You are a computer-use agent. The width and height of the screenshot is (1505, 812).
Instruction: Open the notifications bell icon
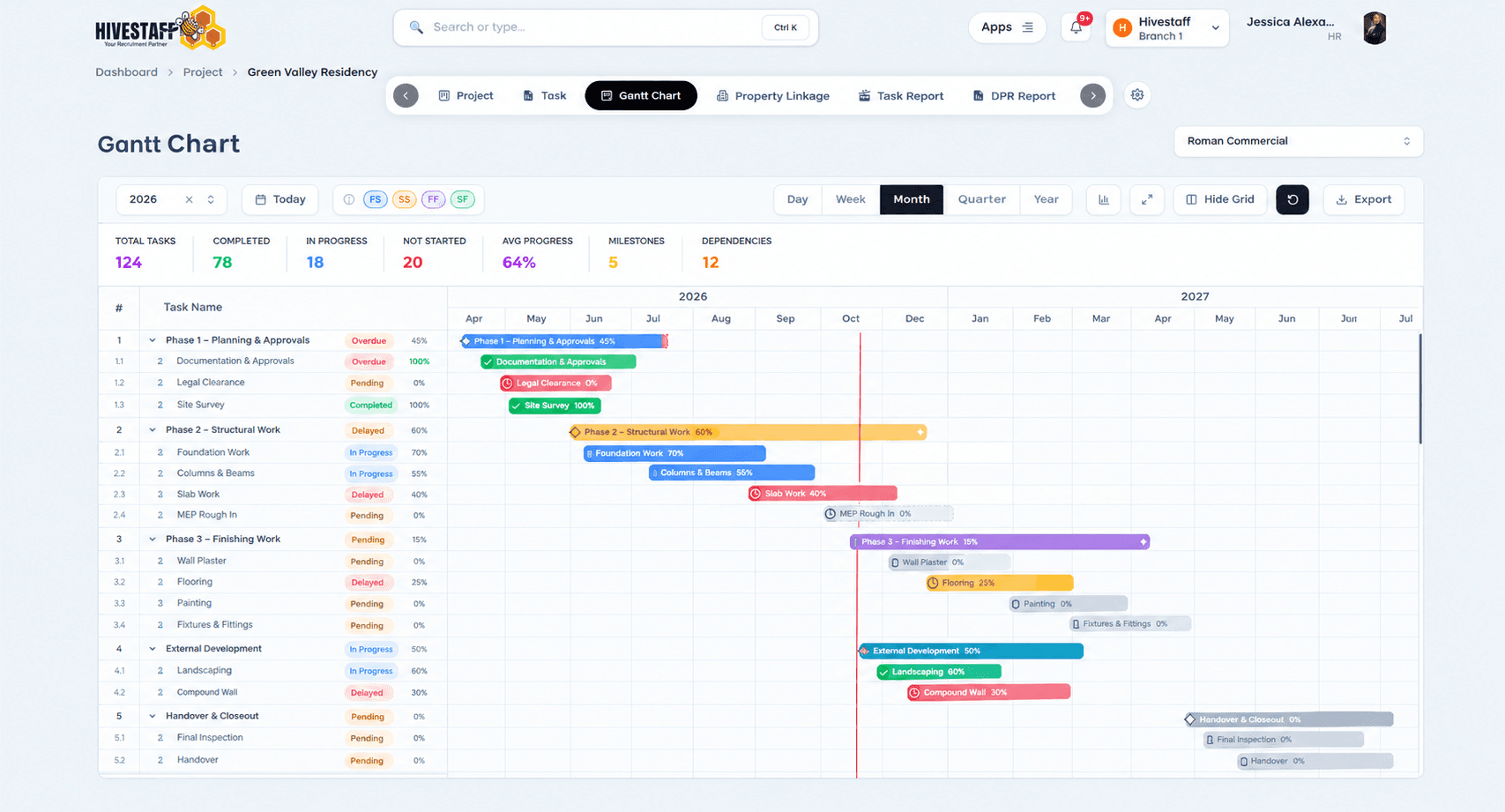coord(1076,27)
